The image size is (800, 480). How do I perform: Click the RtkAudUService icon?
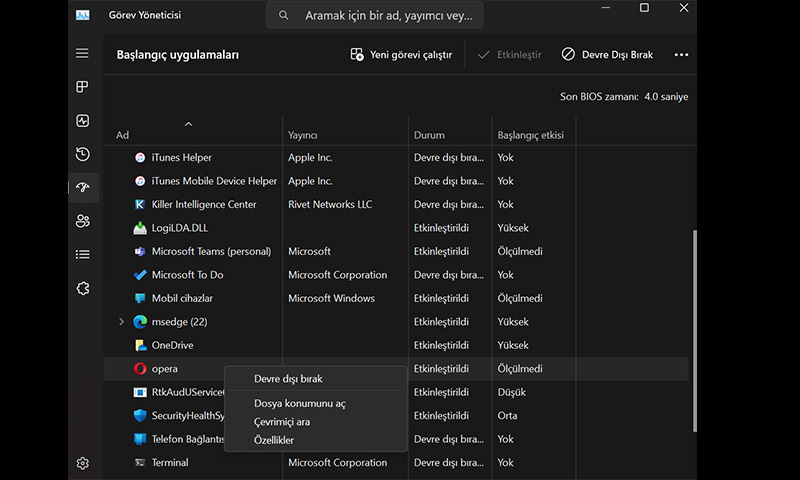pos(140,392)
